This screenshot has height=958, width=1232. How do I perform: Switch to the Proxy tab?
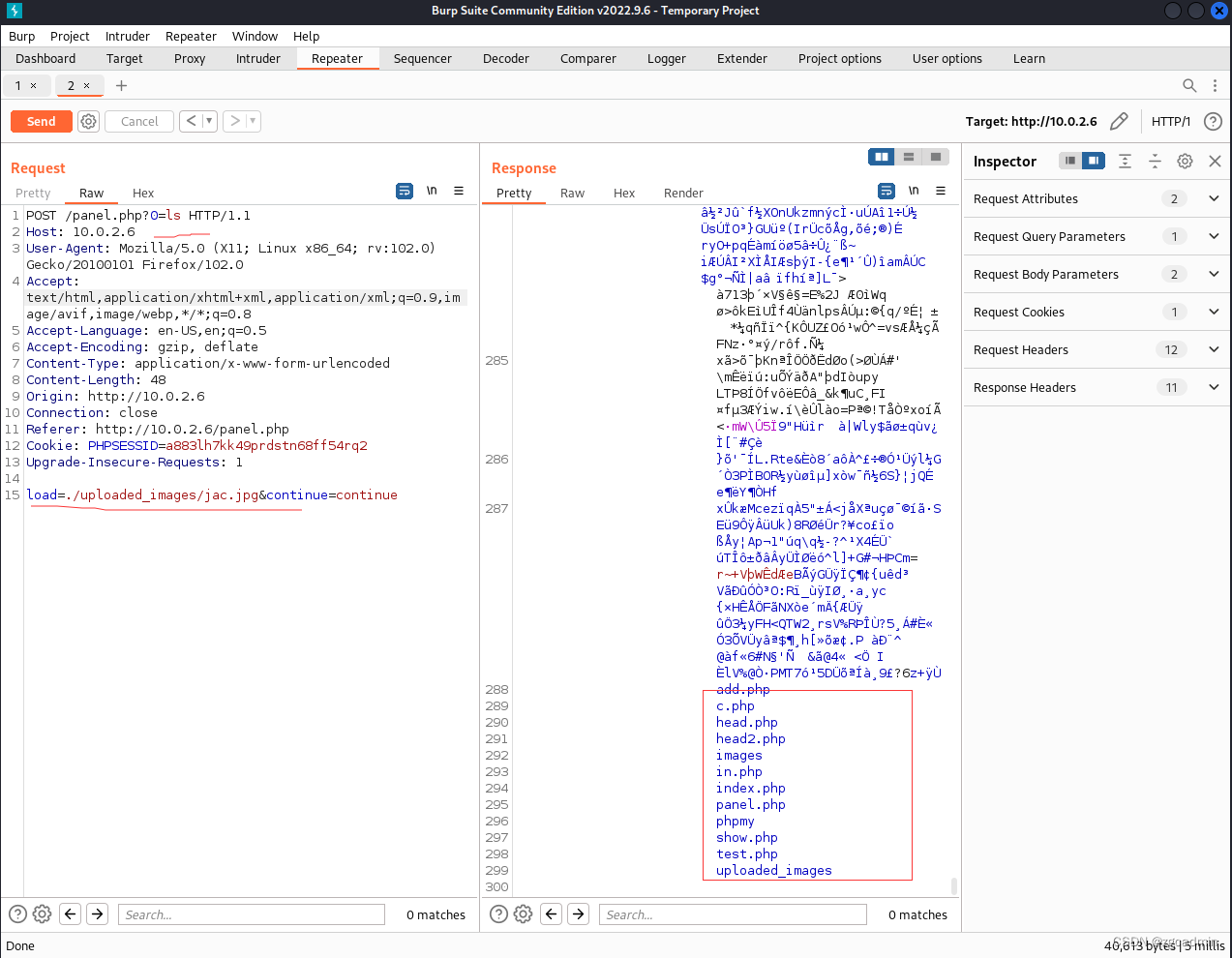tap(190, 58)
